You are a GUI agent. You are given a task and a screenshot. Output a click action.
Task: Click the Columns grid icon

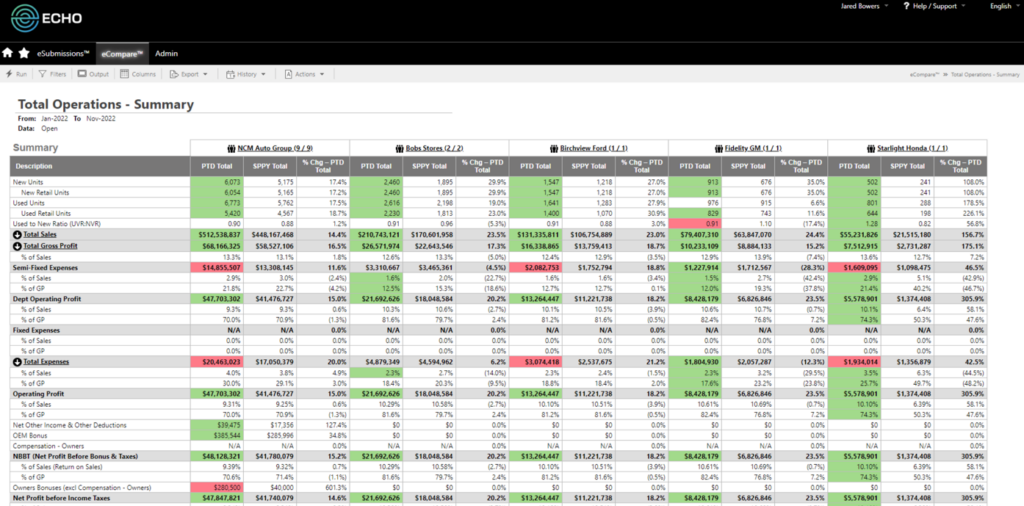[x=125, y=74]
